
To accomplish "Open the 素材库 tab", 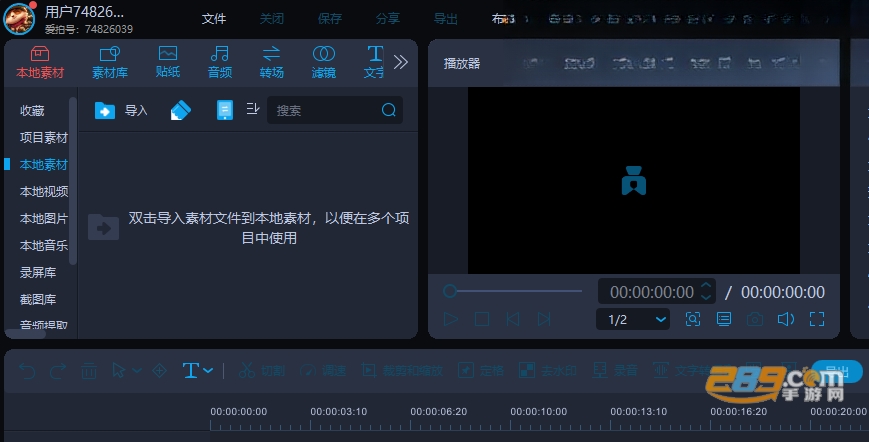I will point(110,63).
